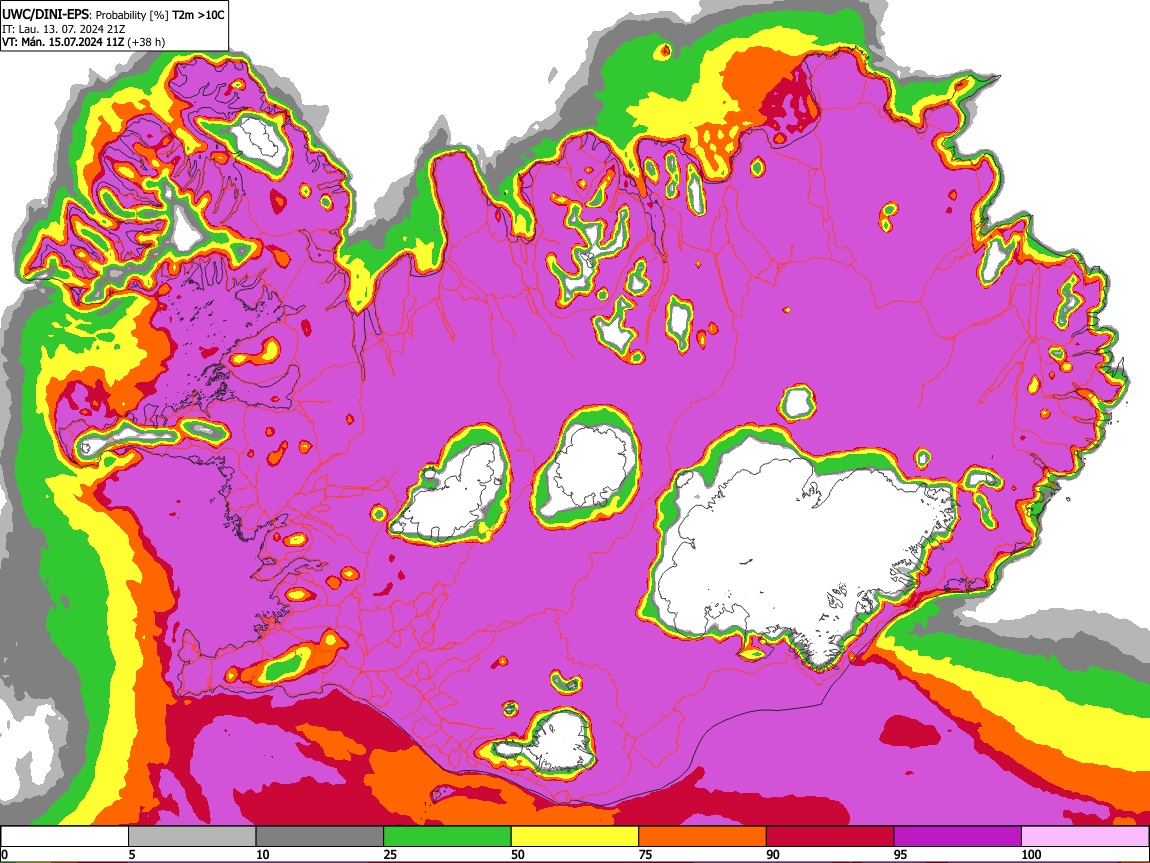Click the dark gray 10–25% legend swatch

[320, 836]
